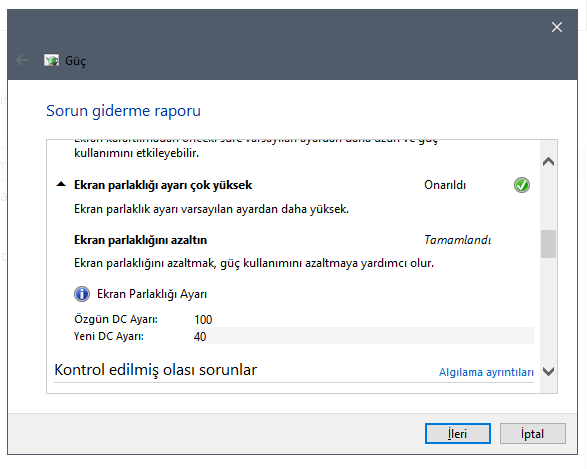
Task: Select the Yeni DC Ayarı value row
Action: click(304, 336)
